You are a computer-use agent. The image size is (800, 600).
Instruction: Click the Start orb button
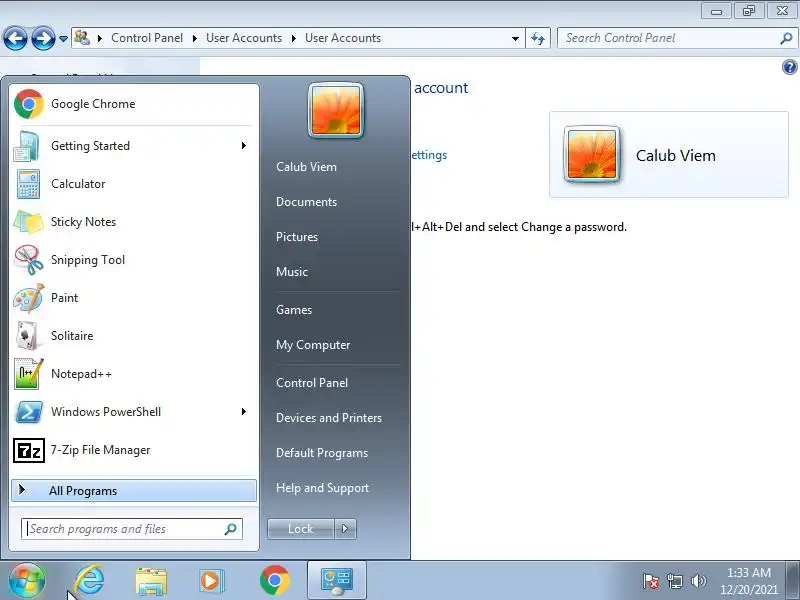27,580
